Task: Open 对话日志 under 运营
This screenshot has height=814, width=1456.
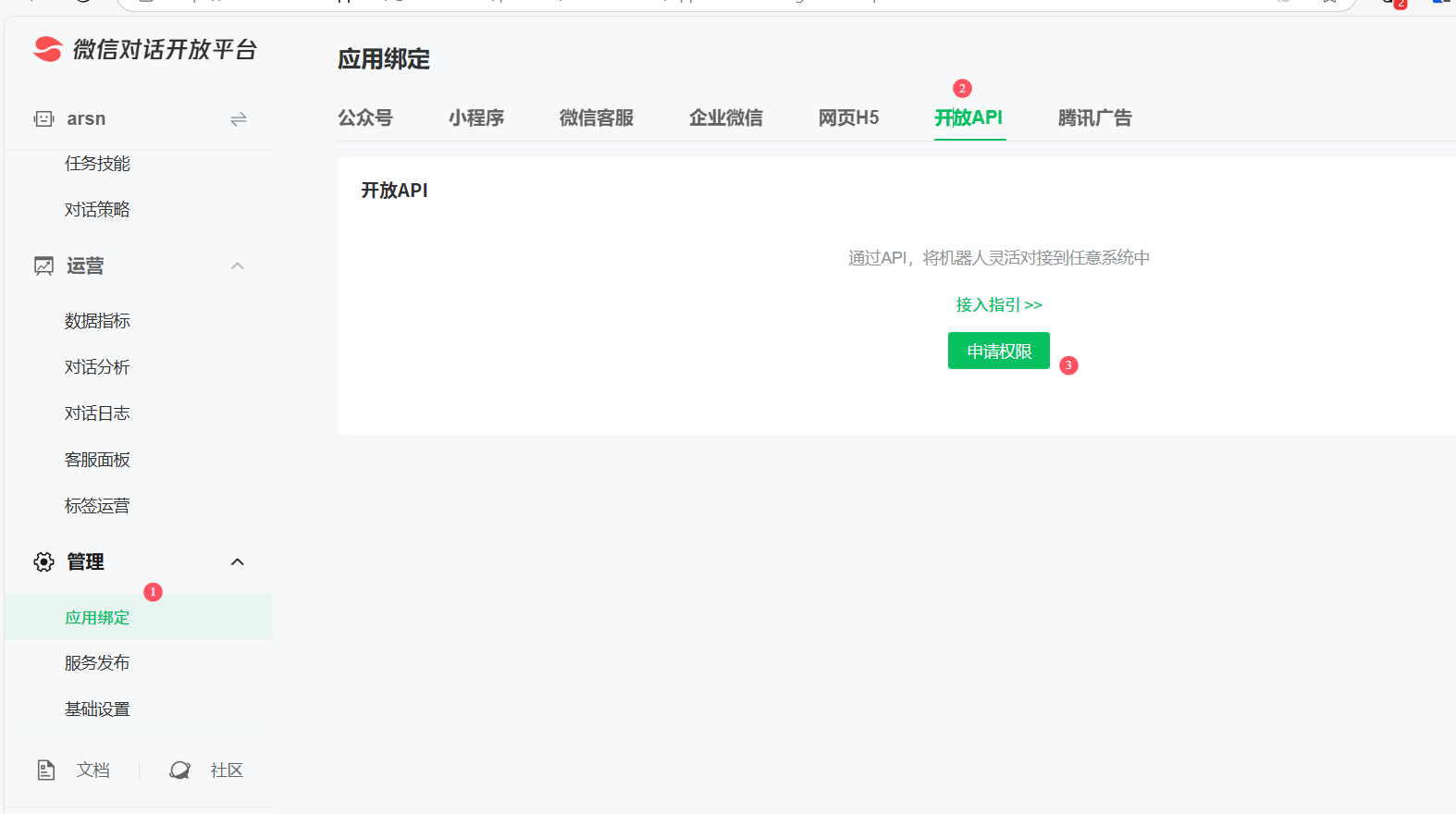Action: [97, 413]
